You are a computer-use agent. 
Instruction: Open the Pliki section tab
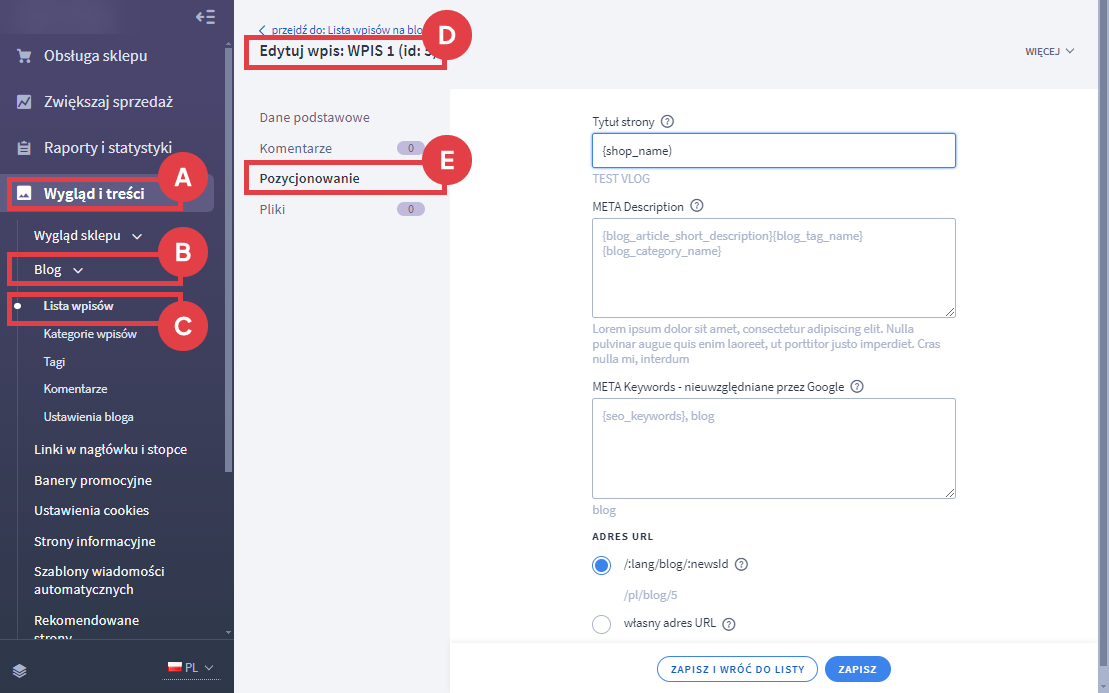273,210
